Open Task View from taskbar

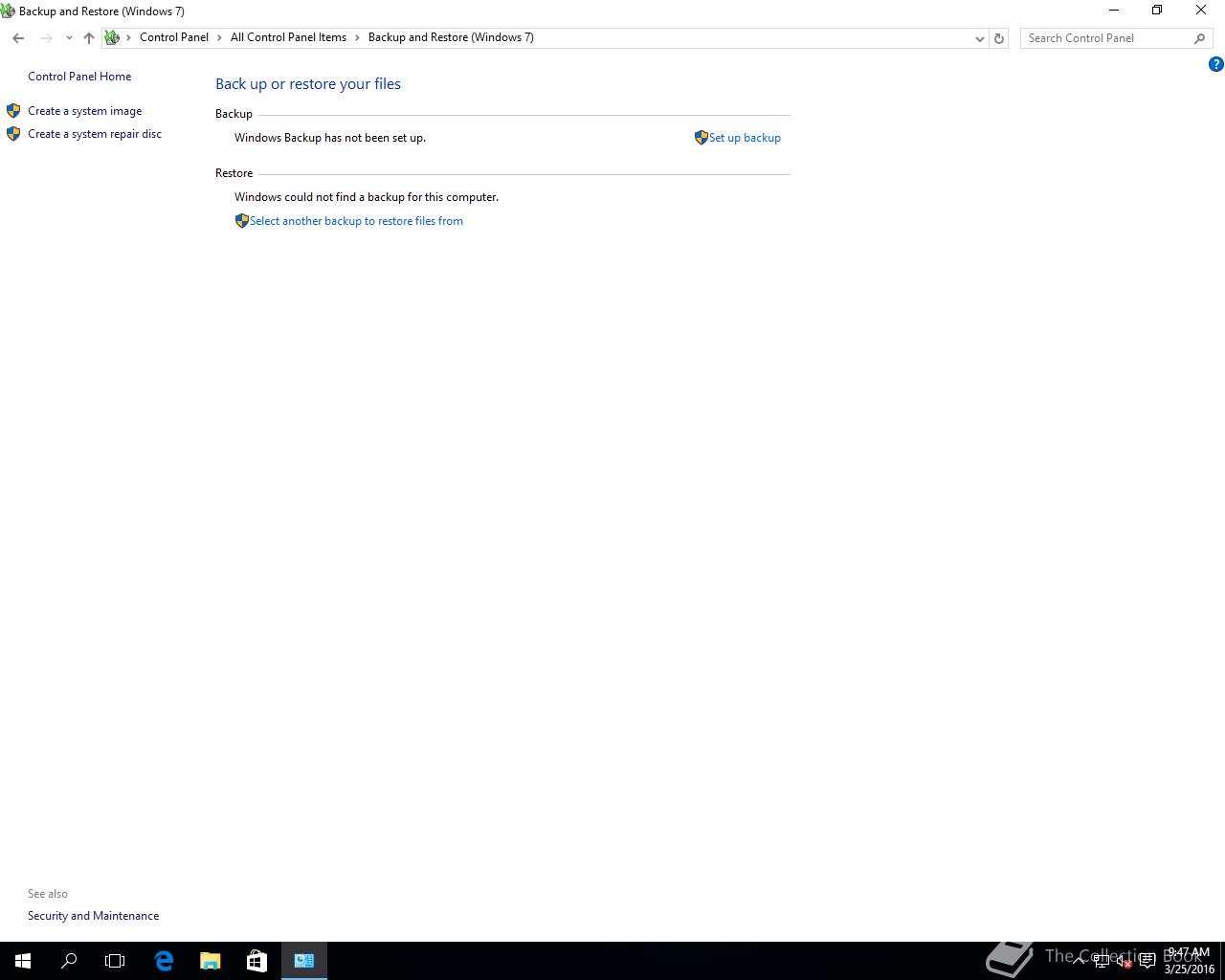tap(115, 961)
